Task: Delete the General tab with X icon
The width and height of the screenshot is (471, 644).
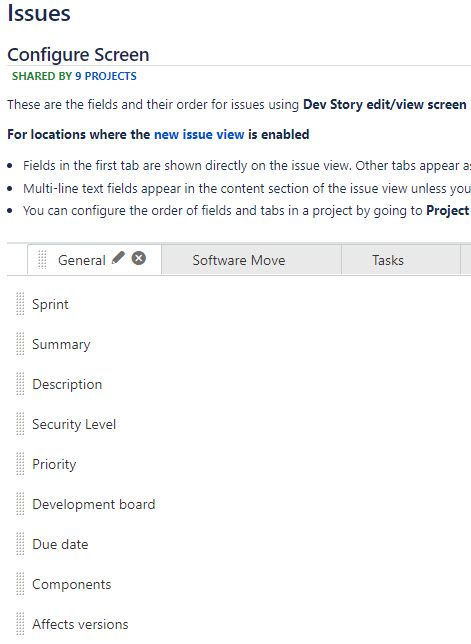Action: click(139, 258)
